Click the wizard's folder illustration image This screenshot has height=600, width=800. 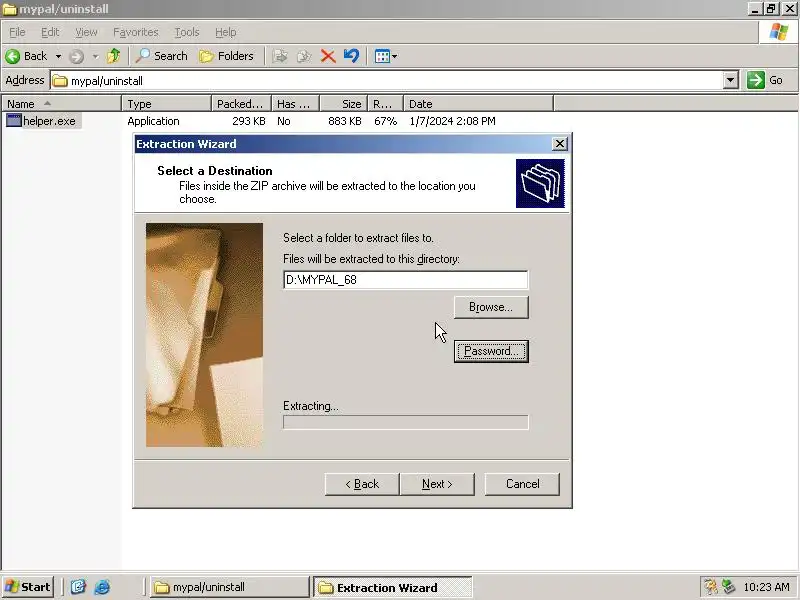[205, 335]
